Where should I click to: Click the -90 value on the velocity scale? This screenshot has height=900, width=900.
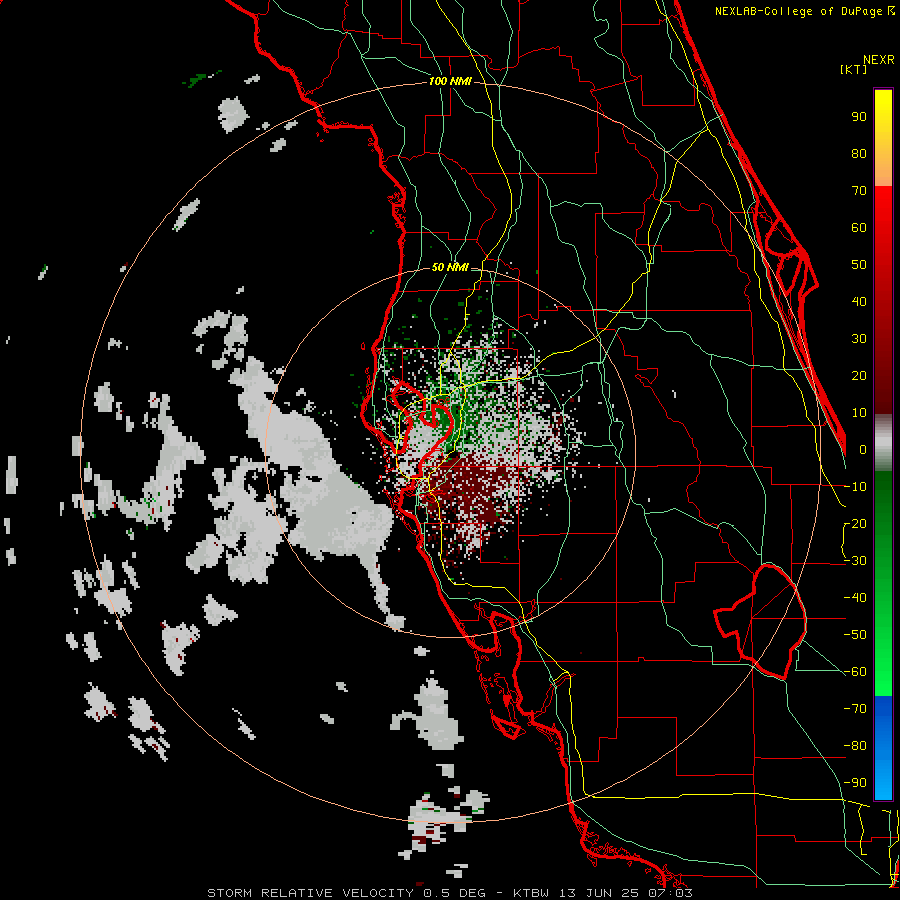[x=855, y=782]
